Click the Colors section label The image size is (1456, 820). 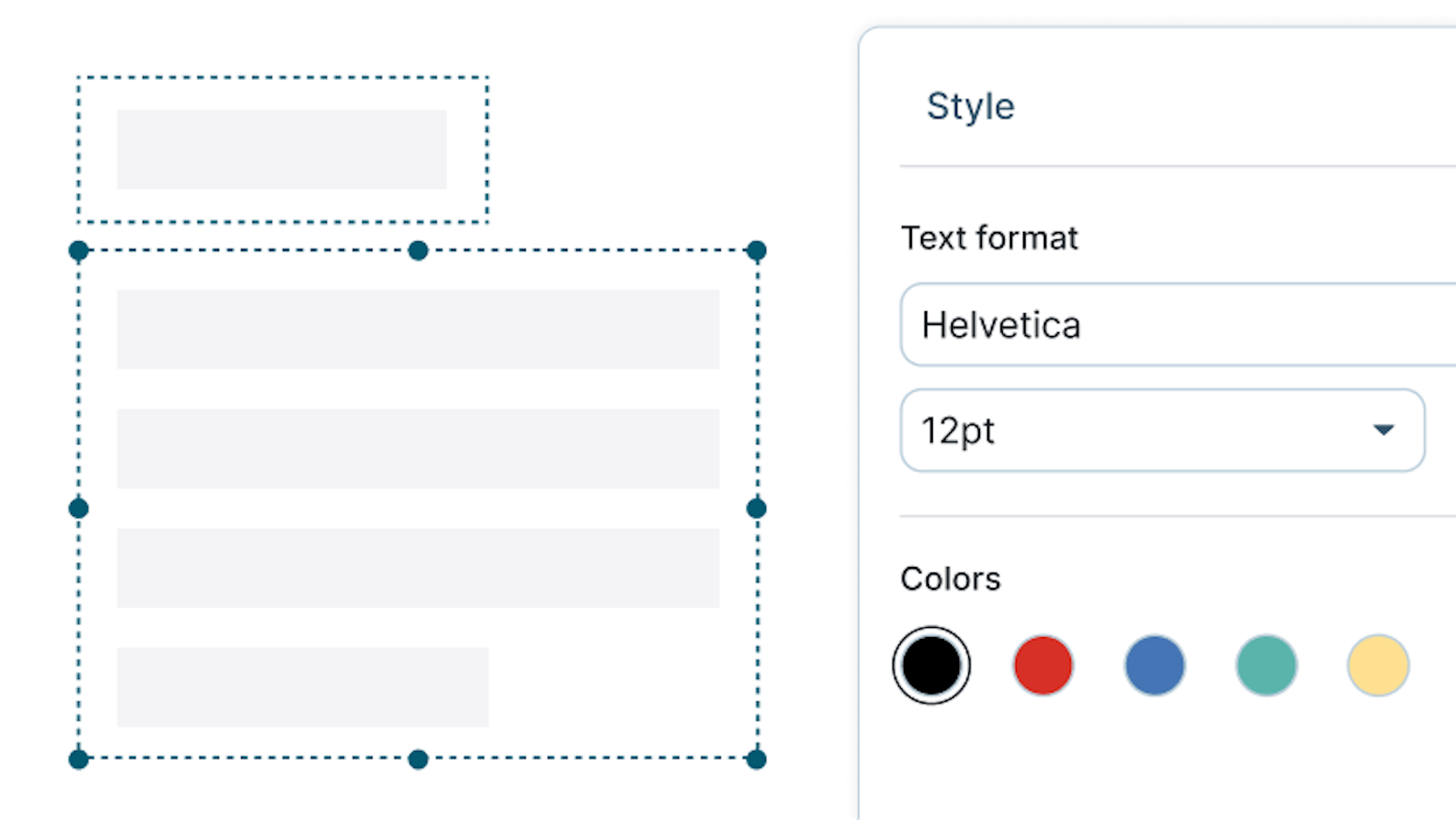[x=950, y=579]
